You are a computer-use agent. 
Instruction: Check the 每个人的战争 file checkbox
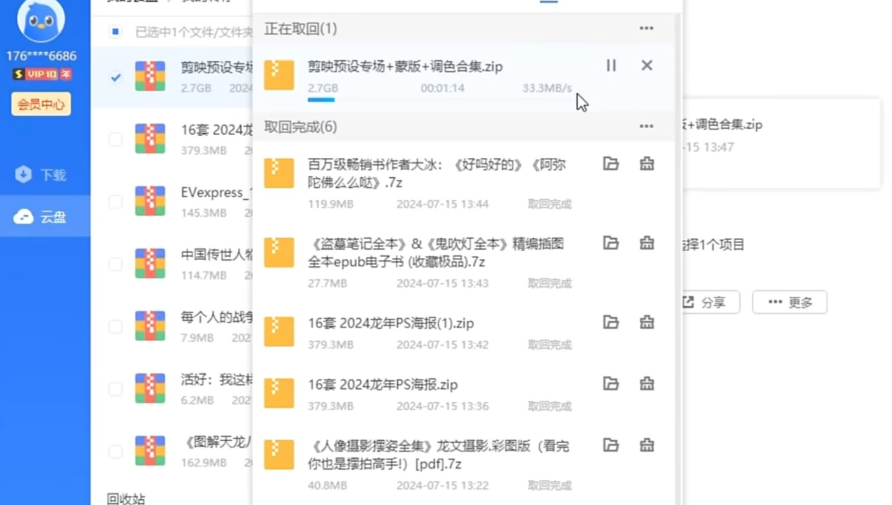tap(115, 327)
